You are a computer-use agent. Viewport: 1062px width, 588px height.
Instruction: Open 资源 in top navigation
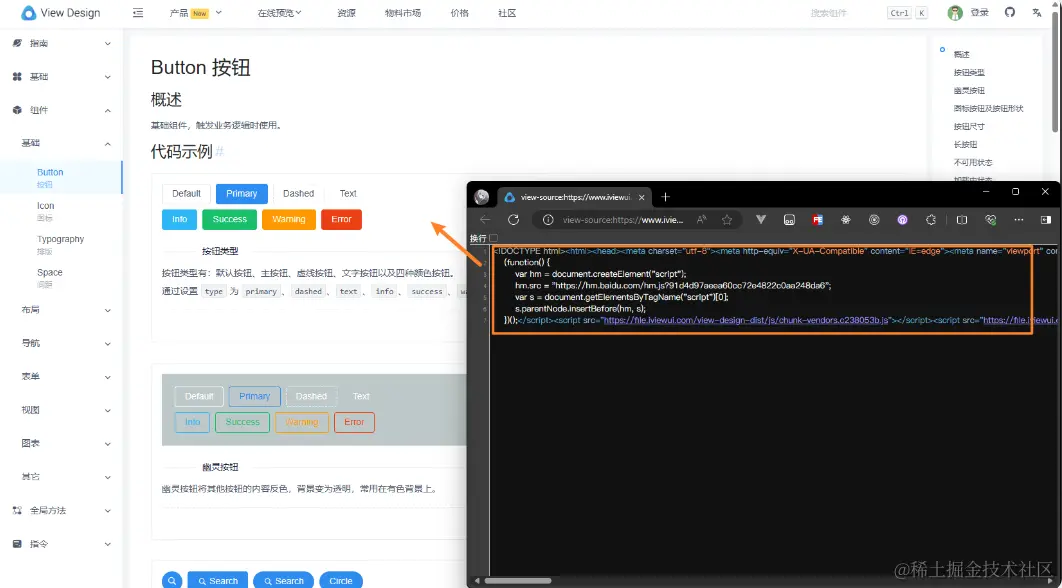(346, 13)
